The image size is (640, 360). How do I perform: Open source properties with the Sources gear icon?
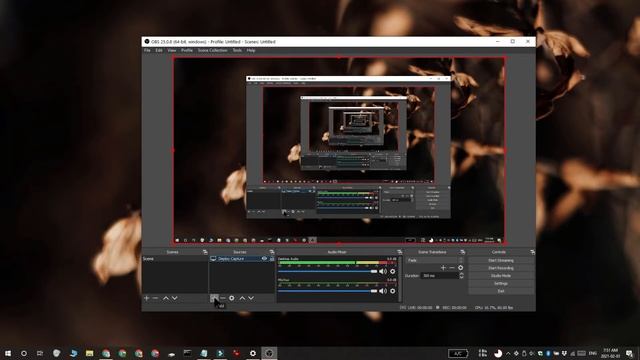click(x=231, y=298)
